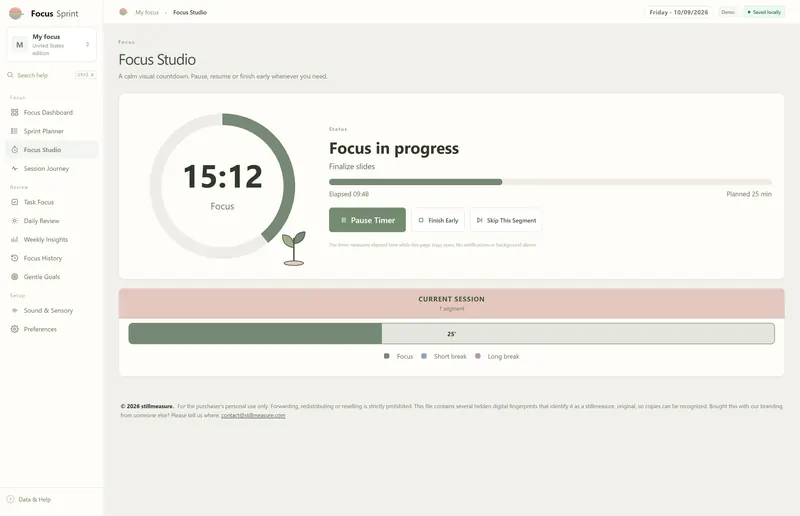Open Focus Dashboard grid icon

point(14,112)
